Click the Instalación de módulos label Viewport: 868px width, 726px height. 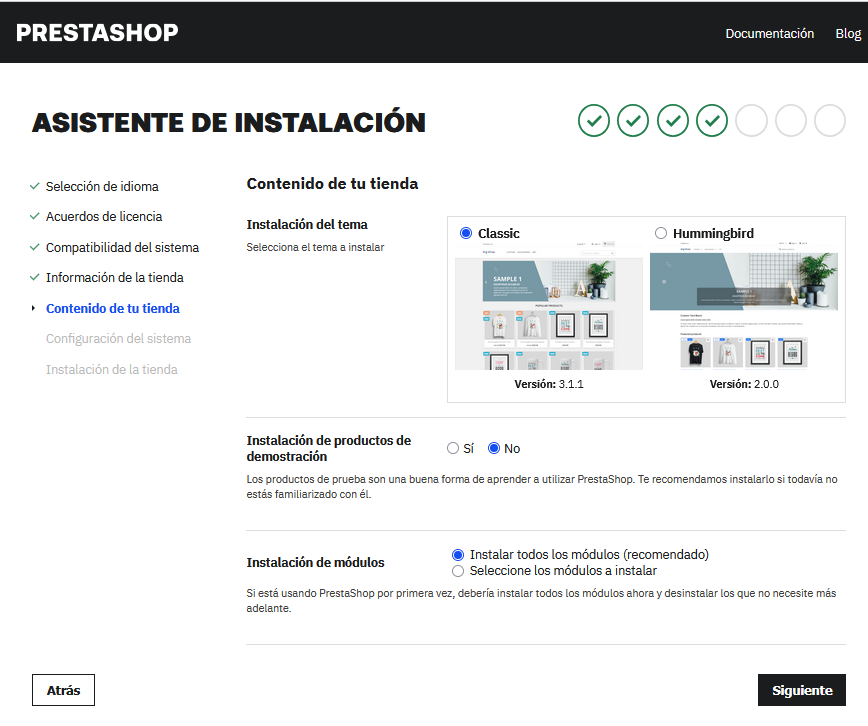pyautogui.click(x=316, y=563)
